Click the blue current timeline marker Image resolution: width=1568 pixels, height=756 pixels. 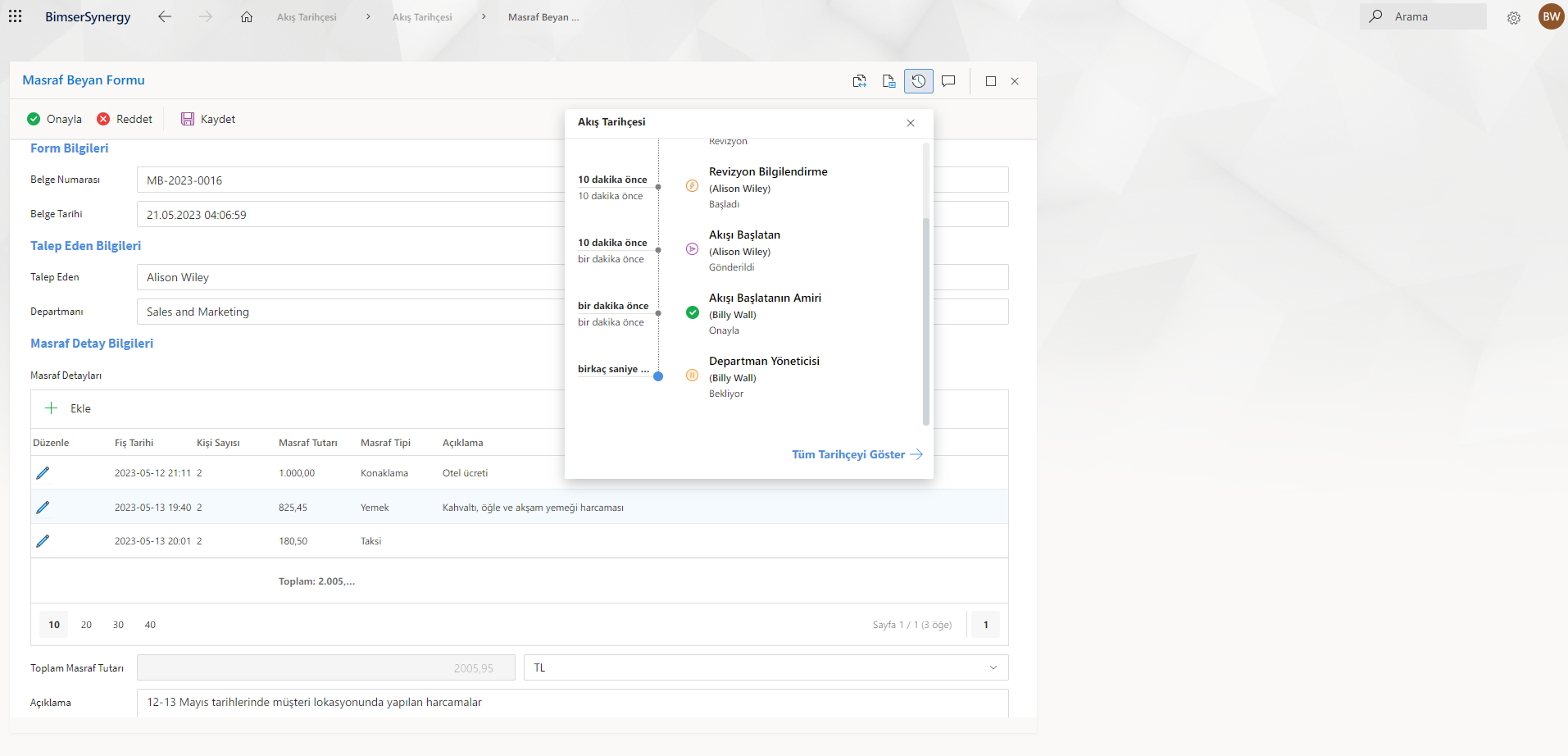(x=658, y=376)
